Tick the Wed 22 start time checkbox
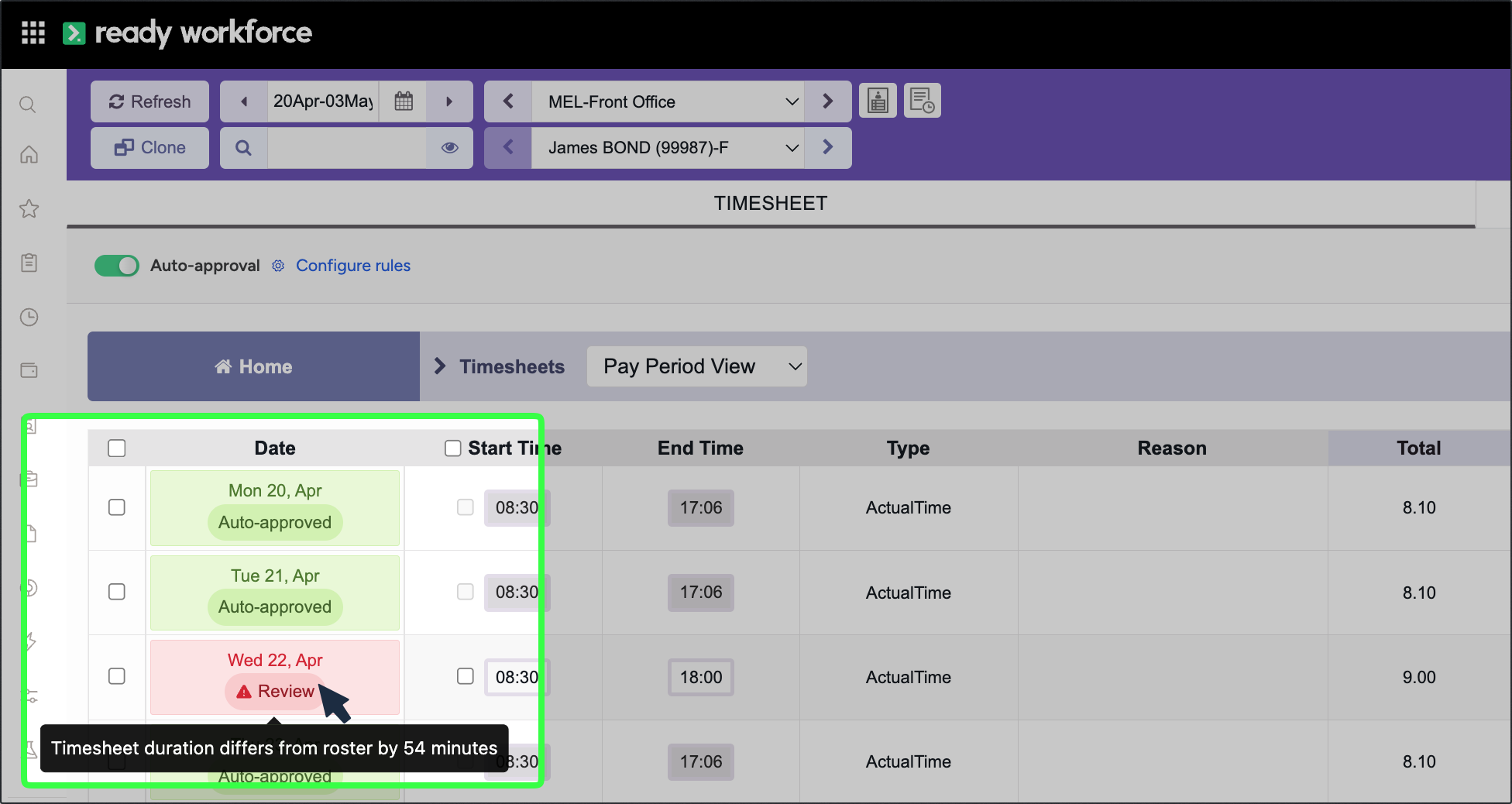This screenshot has width=1512, height=804. [x=466, y=676]
